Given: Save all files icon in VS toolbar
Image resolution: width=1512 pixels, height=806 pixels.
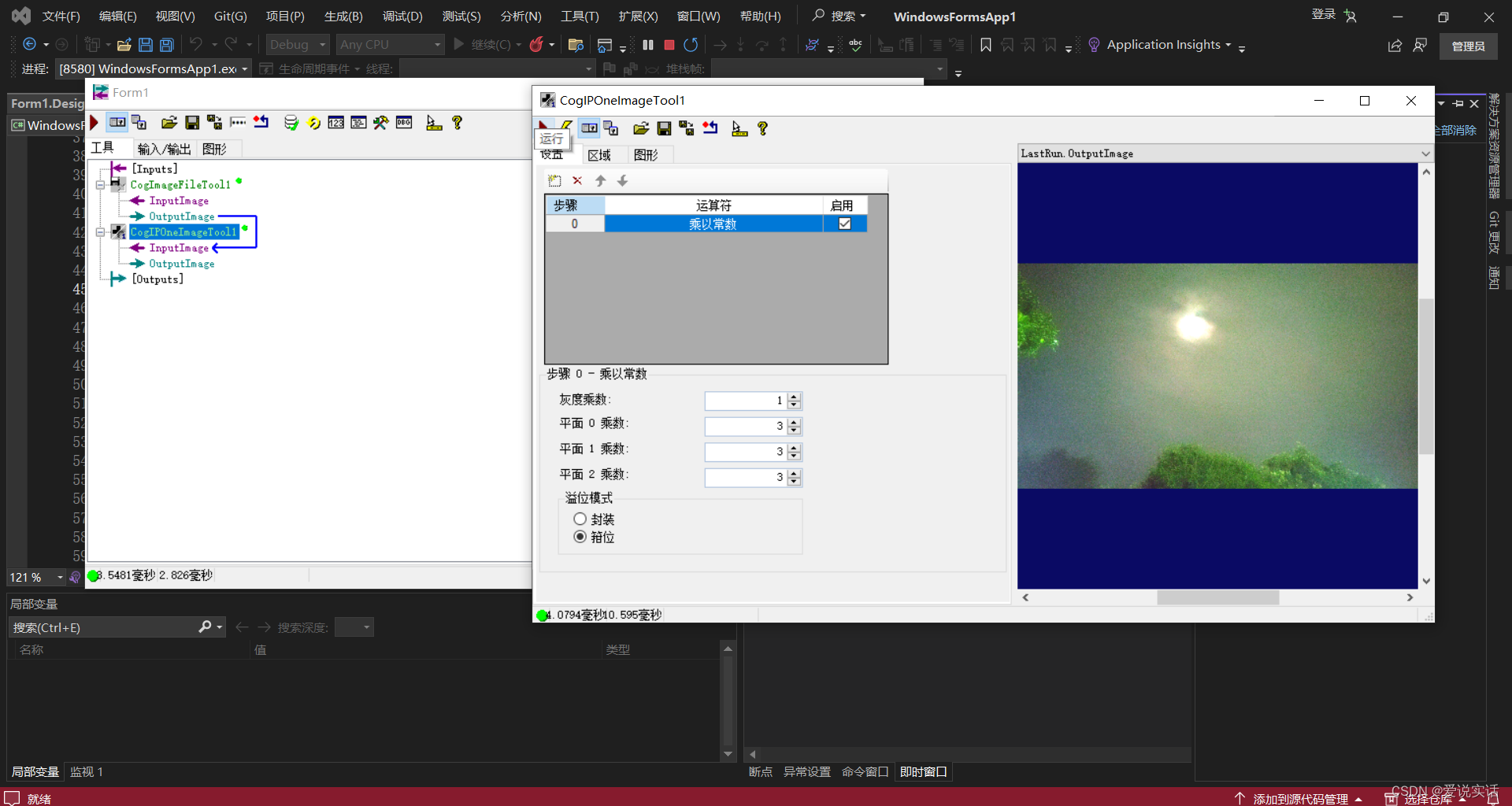Looking at the screenshot, I should pyautogui.click(x=166, y=45).
